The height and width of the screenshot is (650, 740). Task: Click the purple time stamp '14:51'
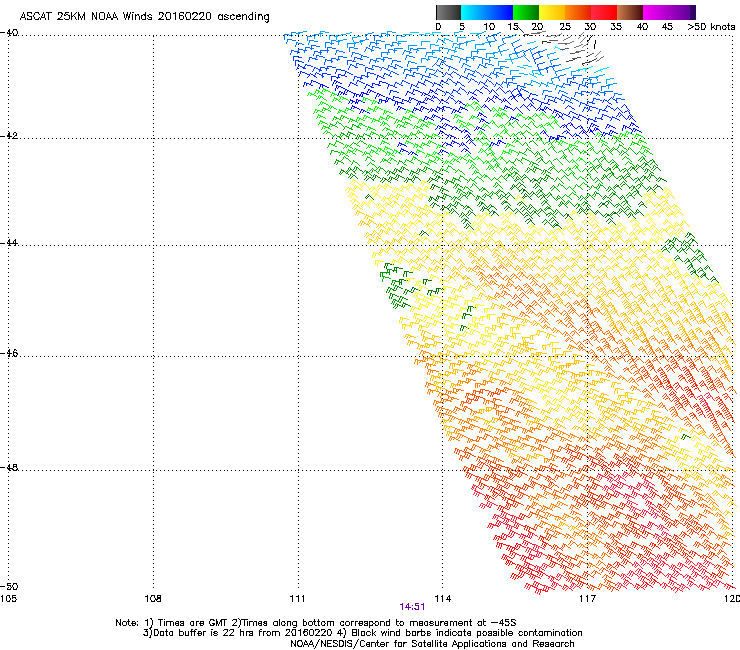412,607
